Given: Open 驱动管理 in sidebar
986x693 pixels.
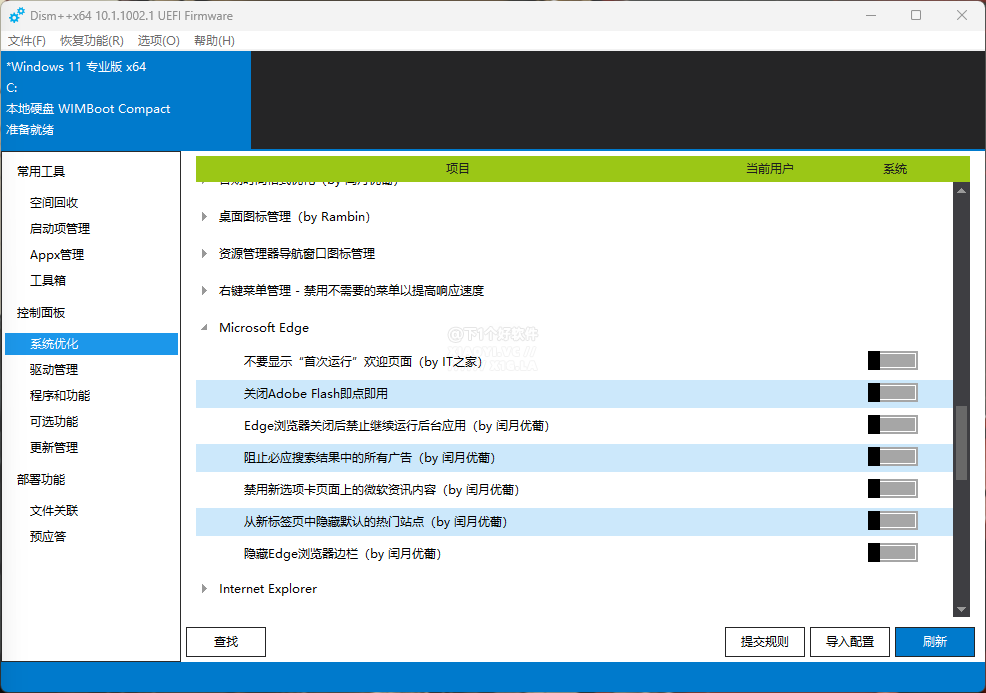Looking at the screenshot, I should click(x=54, y=370).
